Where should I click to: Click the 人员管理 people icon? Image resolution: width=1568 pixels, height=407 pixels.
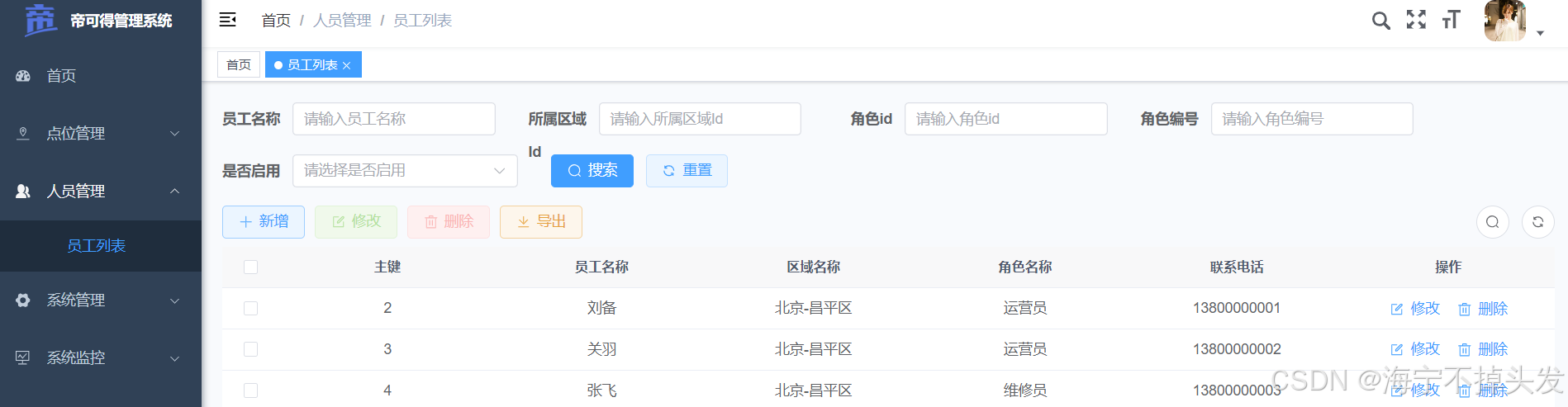[x=23, y=192]
